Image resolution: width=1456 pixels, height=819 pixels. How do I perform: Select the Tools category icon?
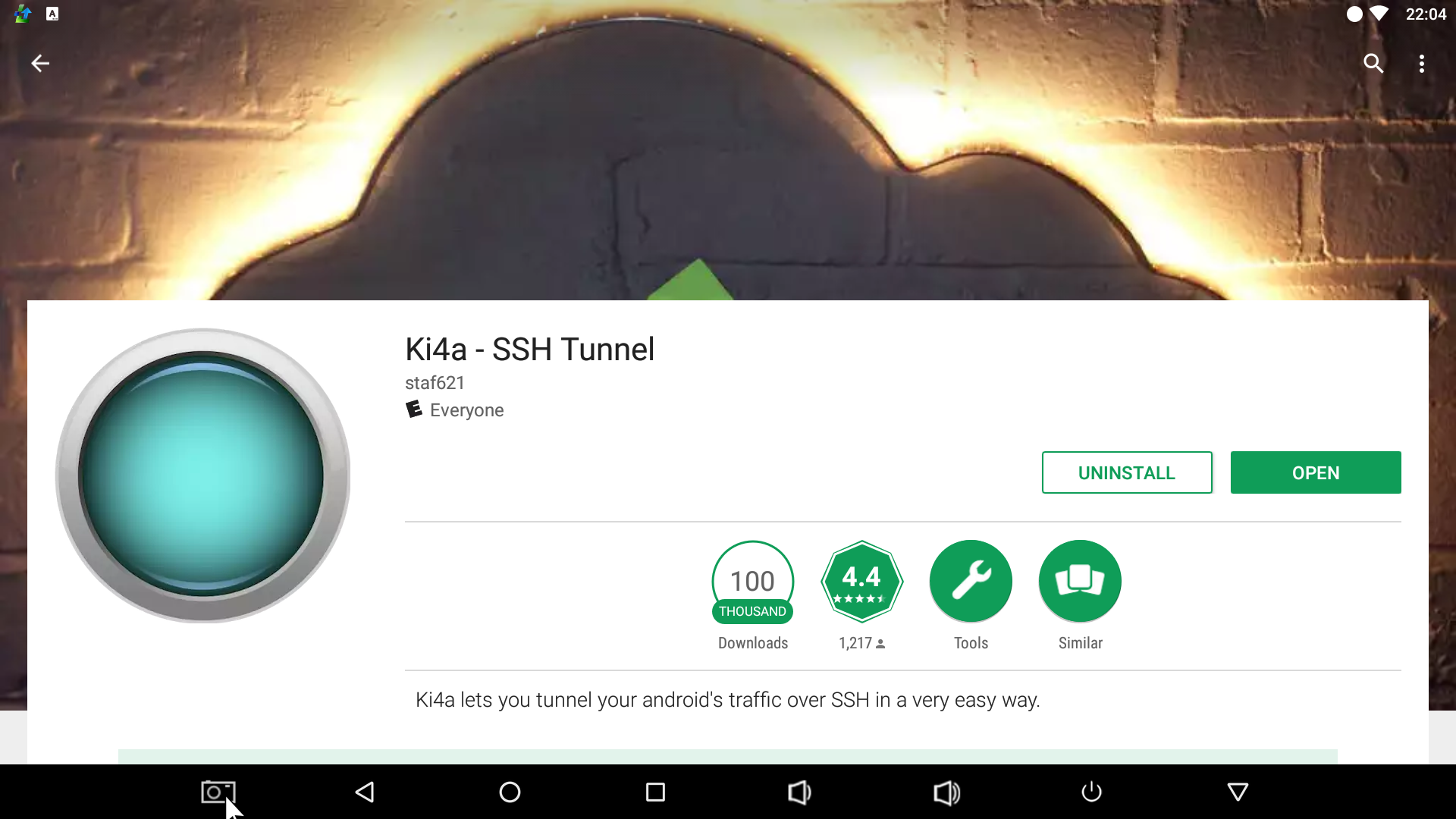970,581
